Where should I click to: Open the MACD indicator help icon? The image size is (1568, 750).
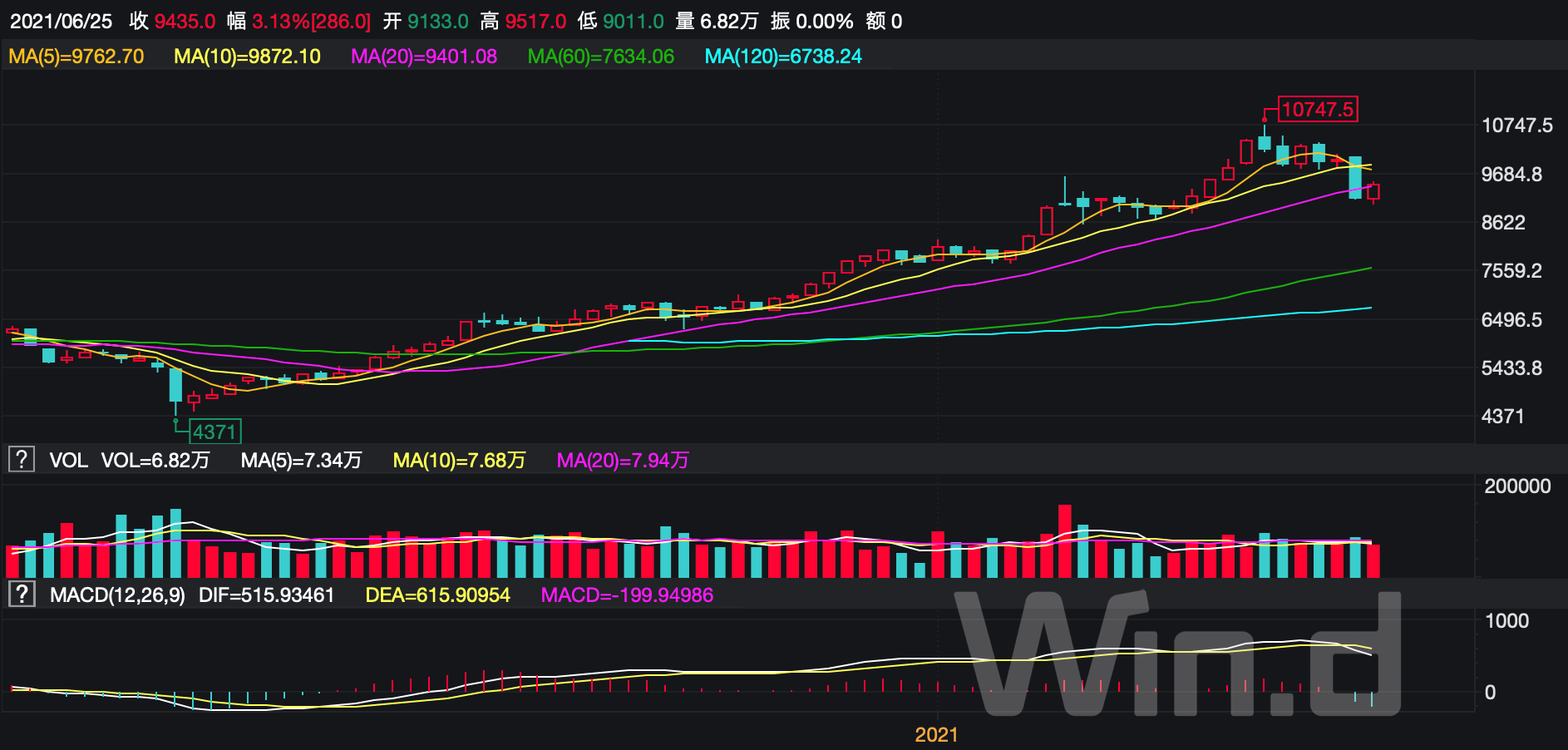[x=20, y=595]
